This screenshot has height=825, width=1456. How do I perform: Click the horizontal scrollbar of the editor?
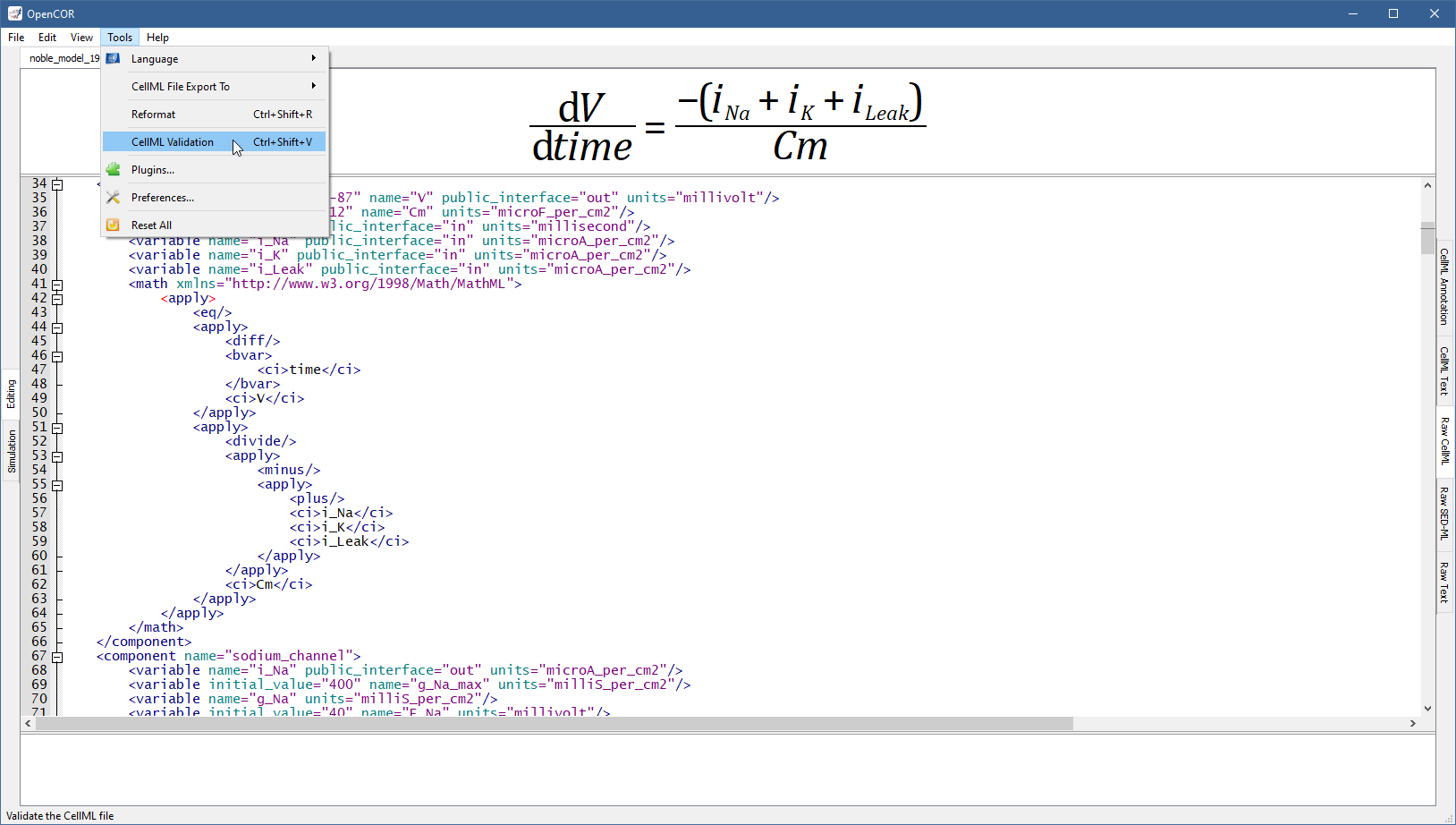tap(553, 723)
